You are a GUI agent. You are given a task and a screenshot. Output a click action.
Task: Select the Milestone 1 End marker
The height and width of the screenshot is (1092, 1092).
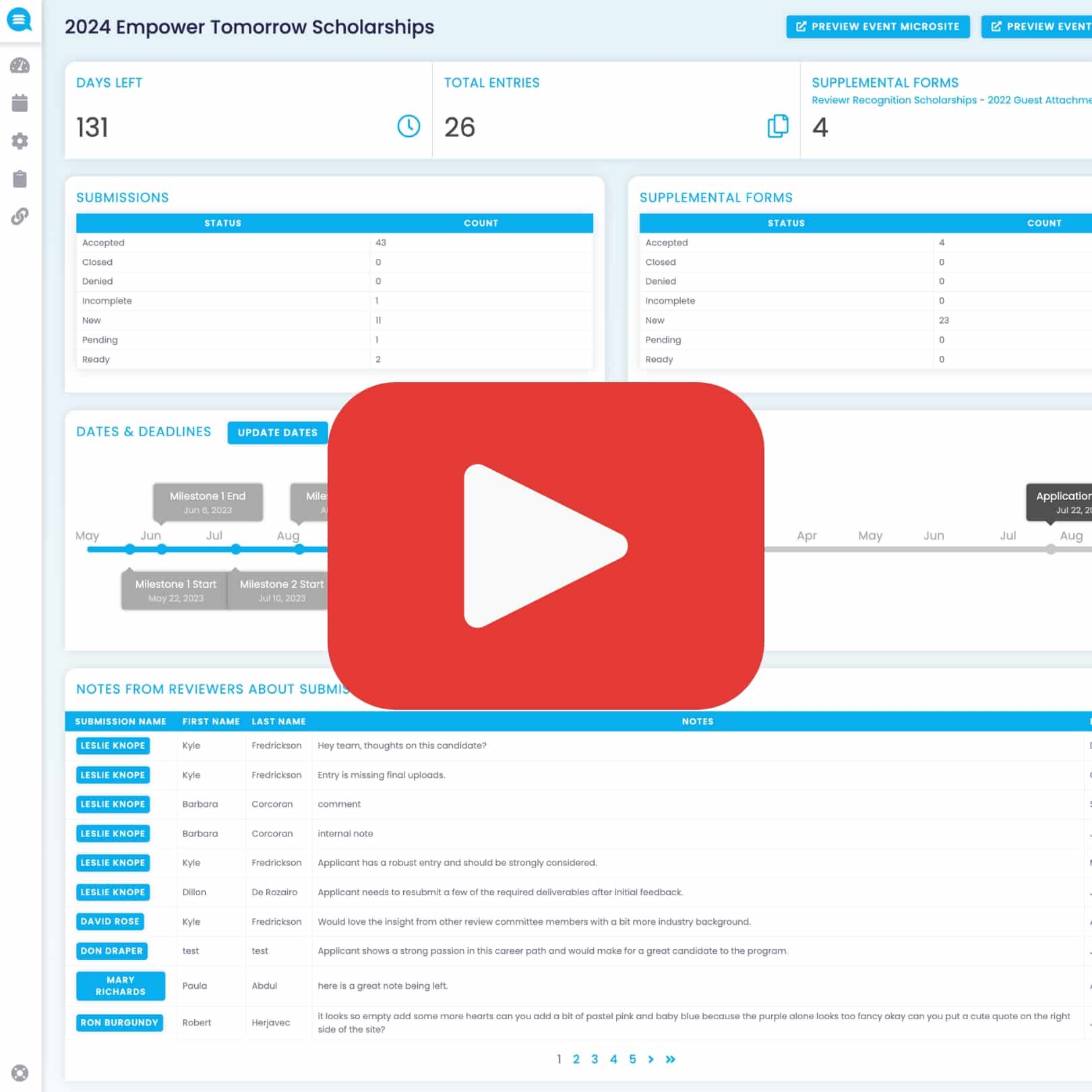(208, 502)
